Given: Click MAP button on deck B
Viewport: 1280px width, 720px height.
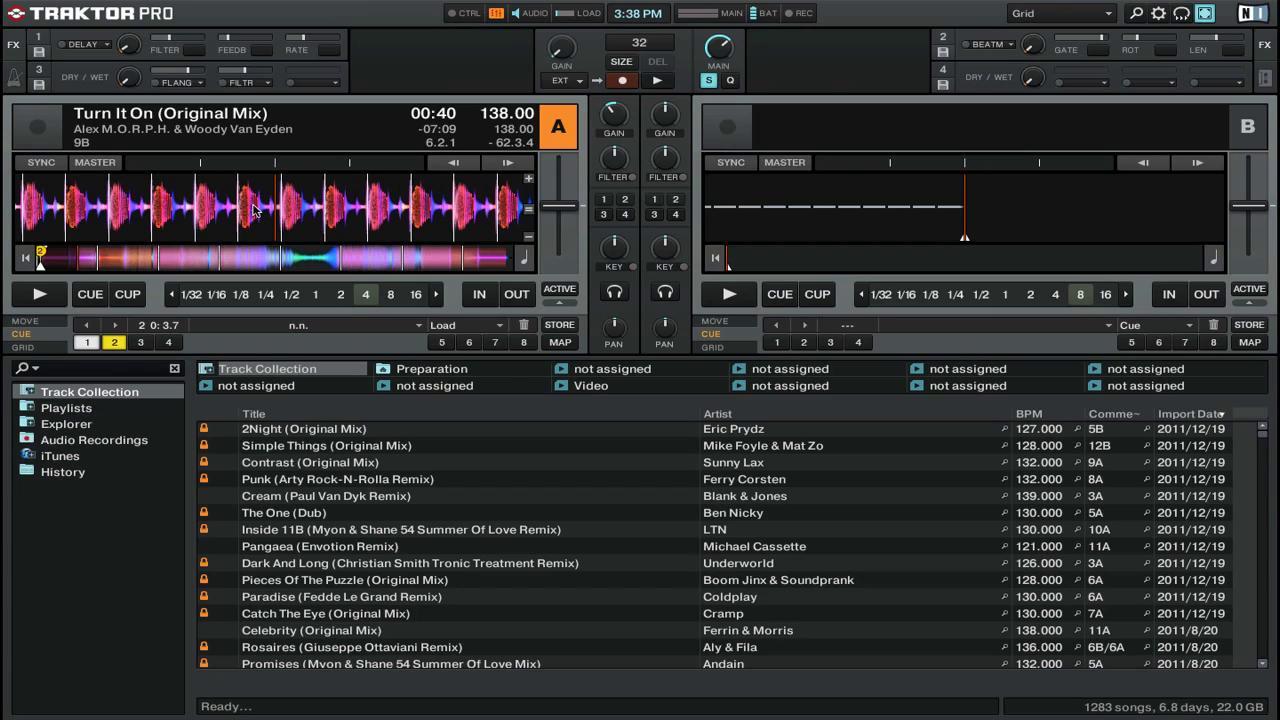Looking at the screenshot, I should (x=1249, y=342).
